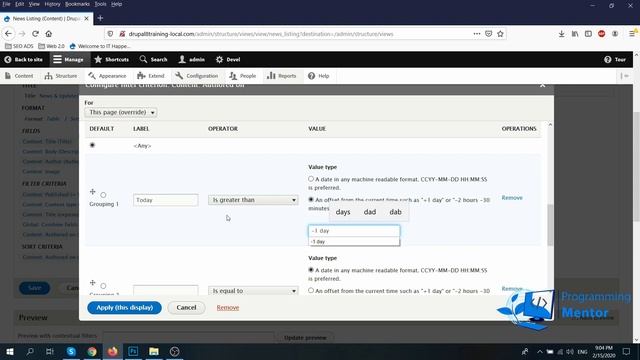Open Windows taskbar search
Image resolution: width=640 pixels, height=360 pixels.
(x=30, y=351)
